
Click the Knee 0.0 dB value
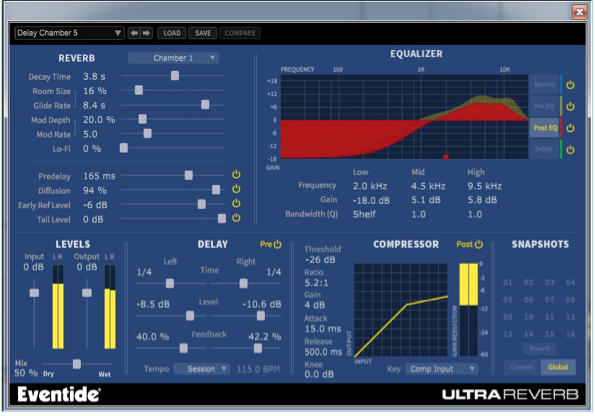(319, 374)
